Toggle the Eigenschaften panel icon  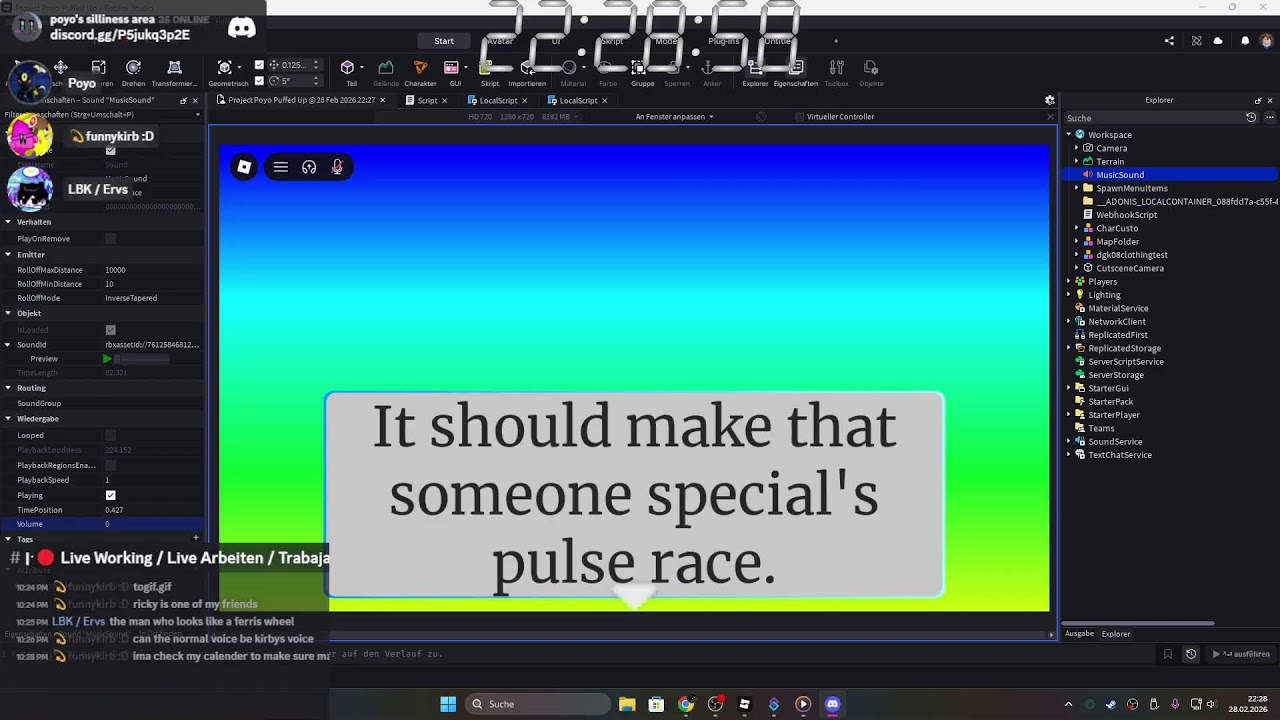click(796, 67)
